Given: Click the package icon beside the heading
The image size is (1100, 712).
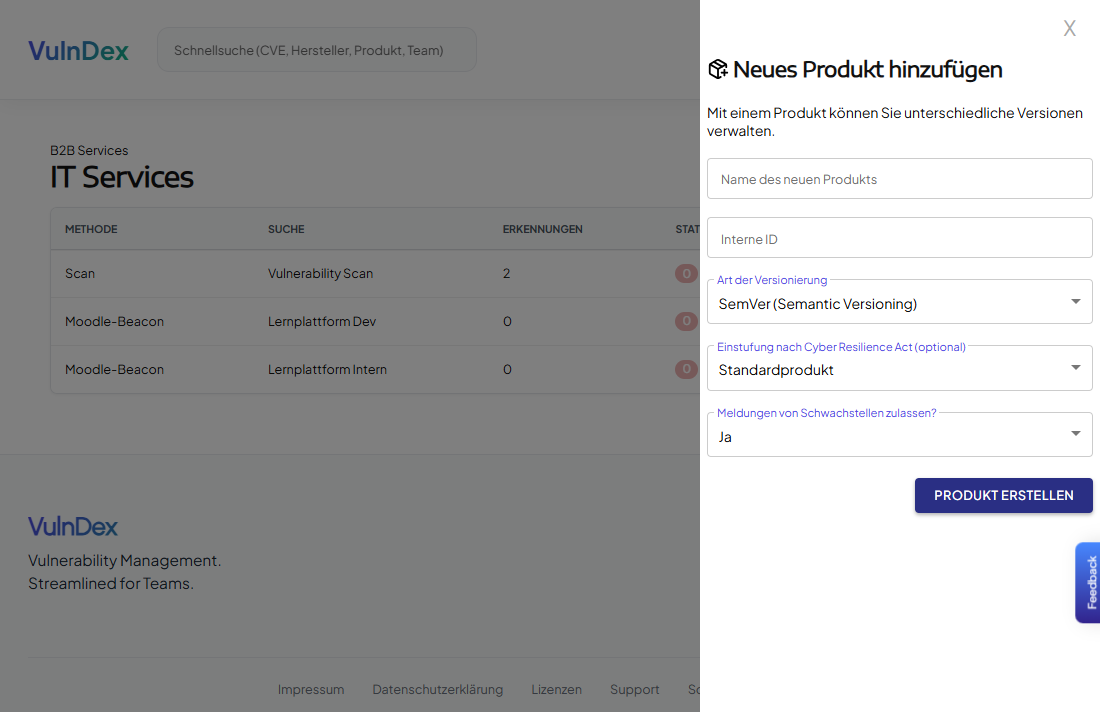Looking at the screenshot, I should 718,69.
